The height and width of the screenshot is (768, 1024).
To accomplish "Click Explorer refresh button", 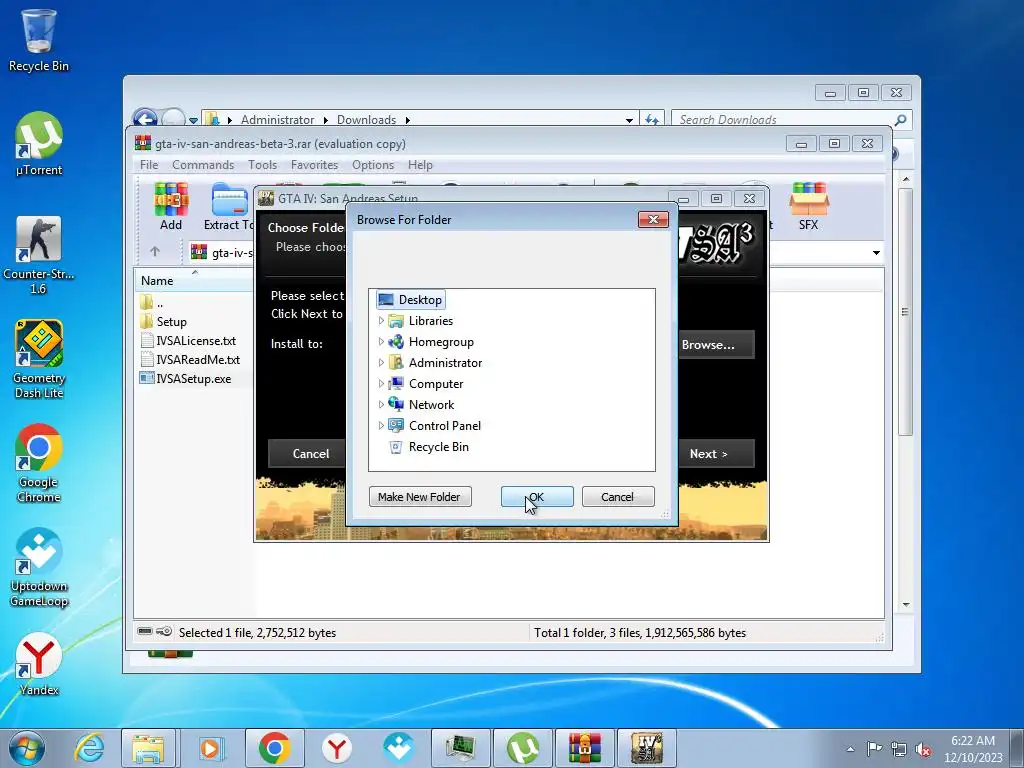I will pos(652,120).
